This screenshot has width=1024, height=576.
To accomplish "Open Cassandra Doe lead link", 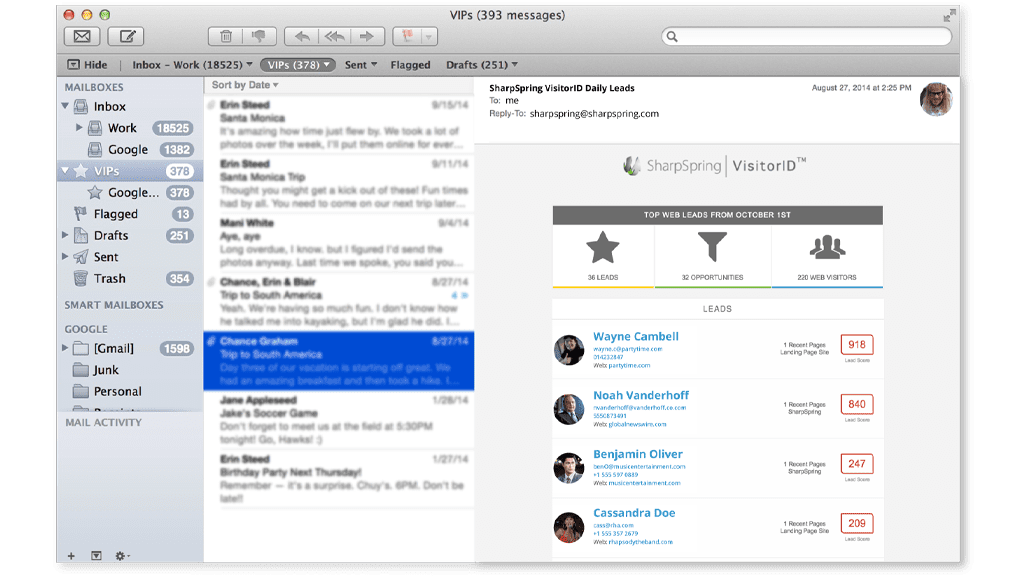I will (634, 513).
